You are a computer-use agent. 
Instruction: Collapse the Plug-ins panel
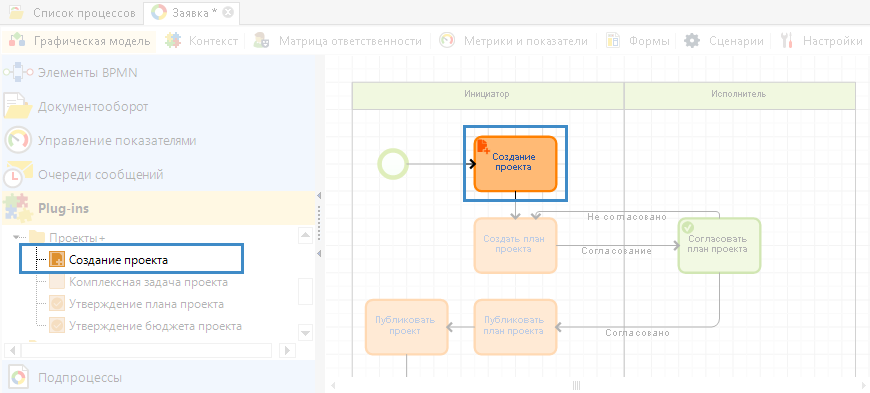tap(158, 208)
